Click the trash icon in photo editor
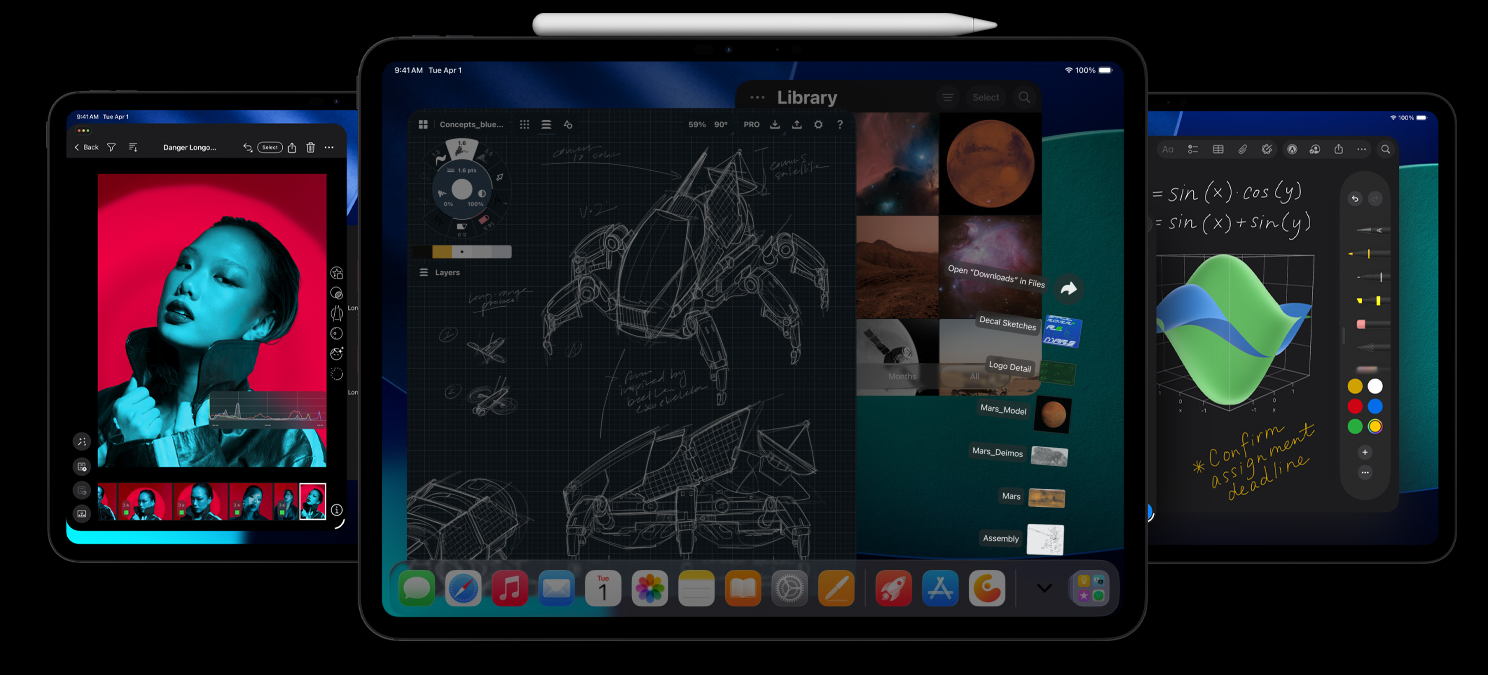Viewport: 1488px width, 675px height. click(310, 148)
